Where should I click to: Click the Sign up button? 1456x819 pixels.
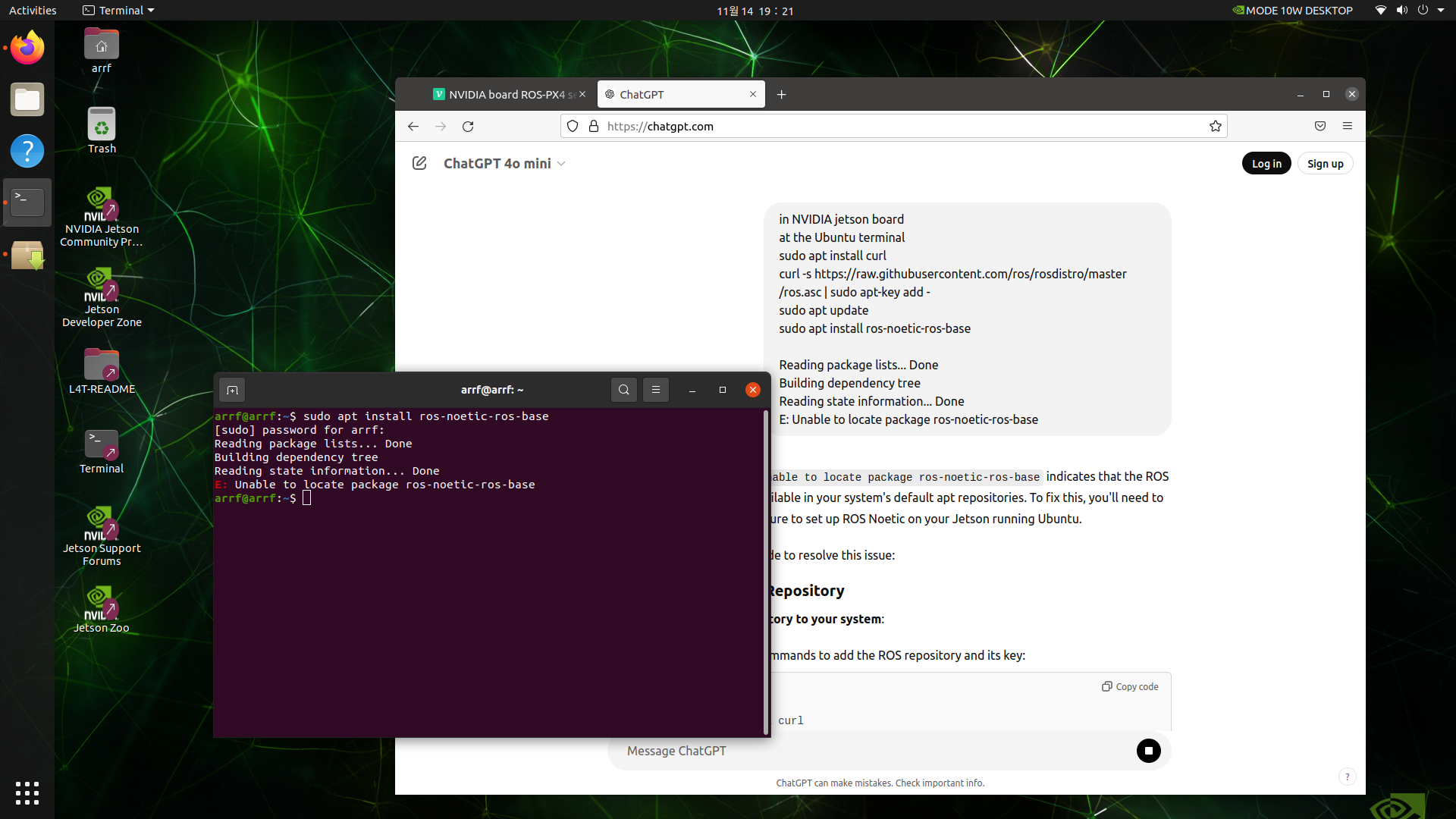[1325, 164]
